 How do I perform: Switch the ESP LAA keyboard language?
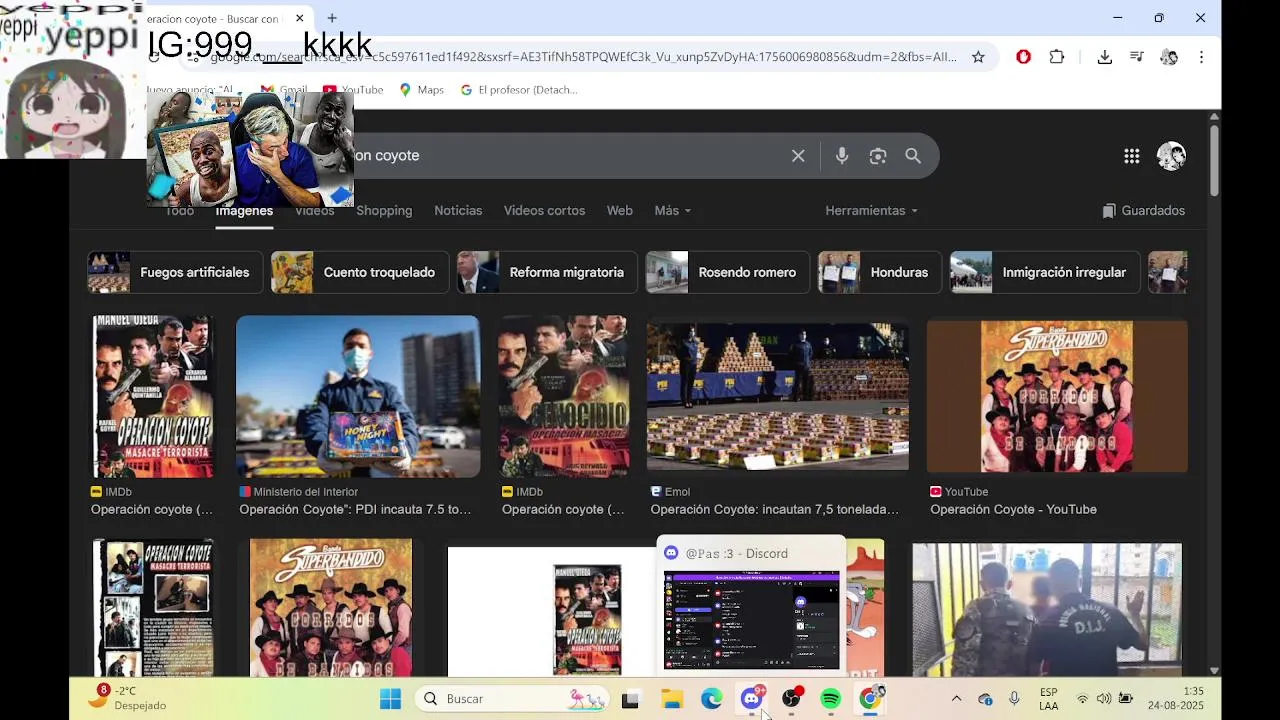coord(1048,699)
